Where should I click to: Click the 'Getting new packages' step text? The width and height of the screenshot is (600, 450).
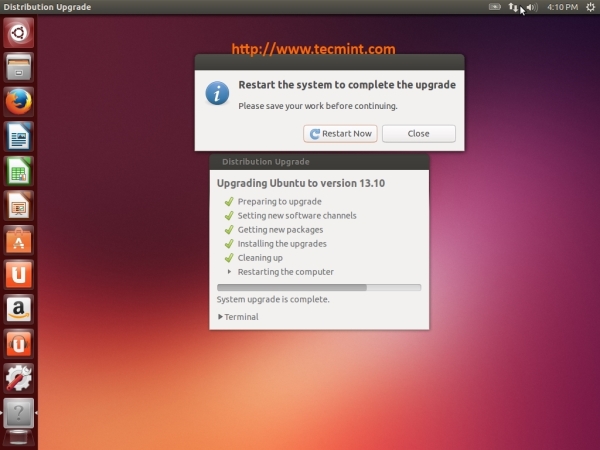click(x=280, y=230)
